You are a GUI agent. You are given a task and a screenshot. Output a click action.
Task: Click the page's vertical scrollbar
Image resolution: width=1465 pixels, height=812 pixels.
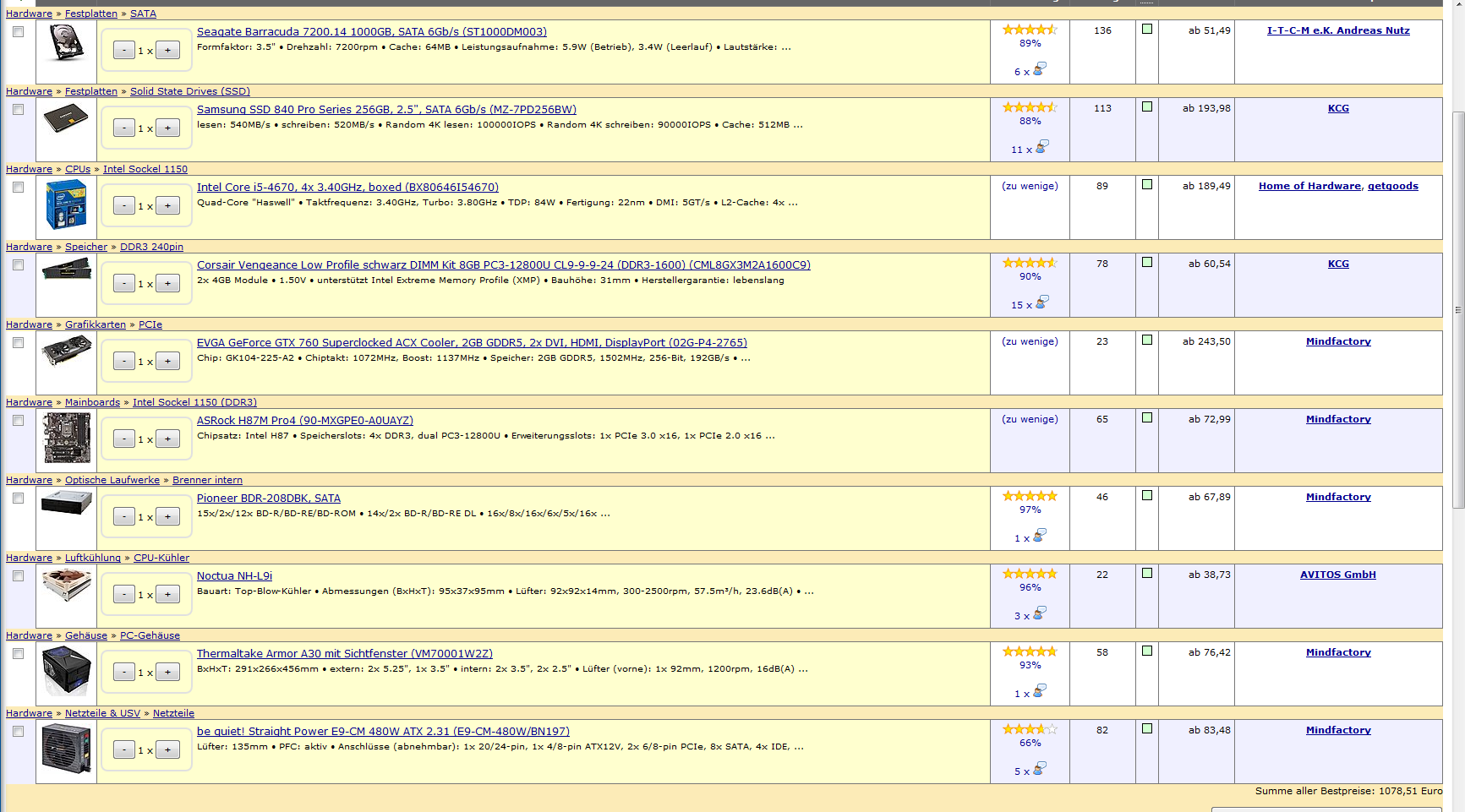pos(1458,309)
